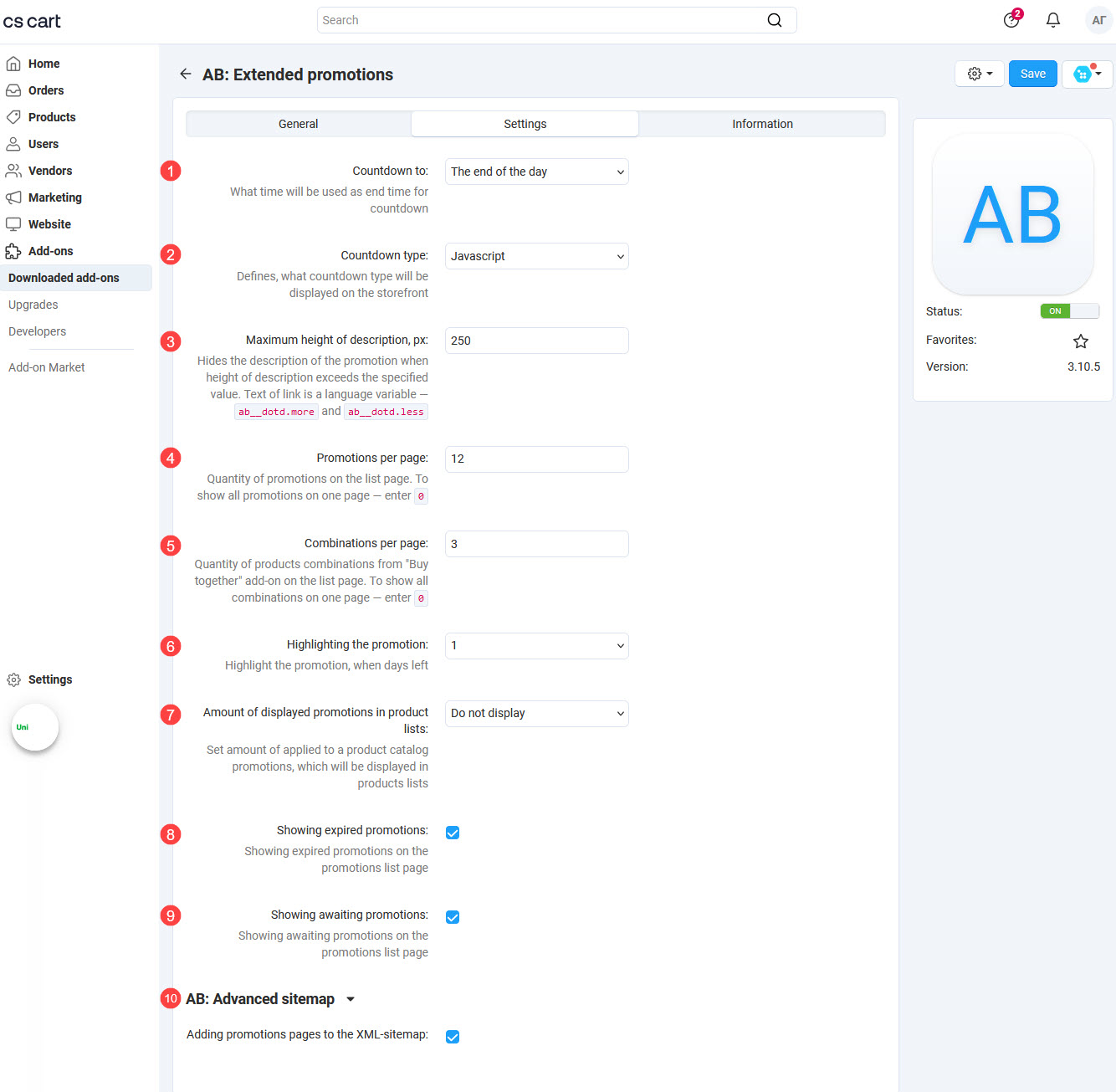The width and height of the screenshot is (1116, 1092).
Task: Click the Highlighting the promotion label
Action: click(357, 644)
